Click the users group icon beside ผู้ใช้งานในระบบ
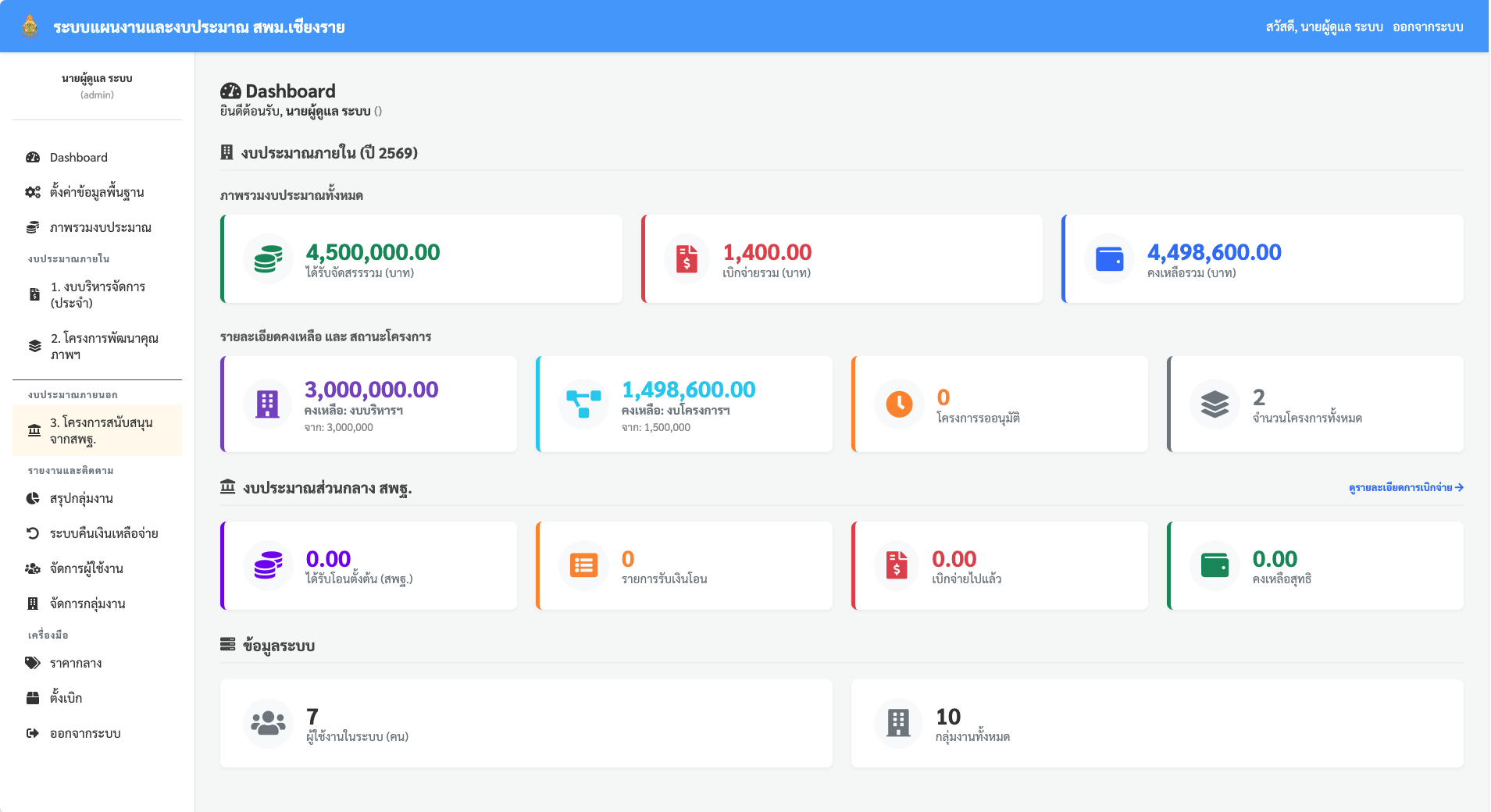This screenshot has height=812, width=1491. coord(268,723)
